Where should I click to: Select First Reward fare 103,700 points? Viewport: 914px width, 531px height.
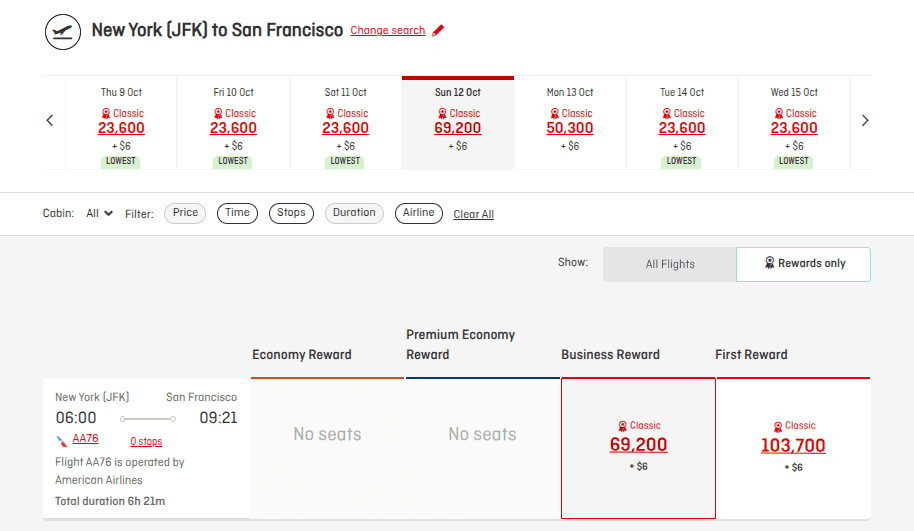point(793,448)
